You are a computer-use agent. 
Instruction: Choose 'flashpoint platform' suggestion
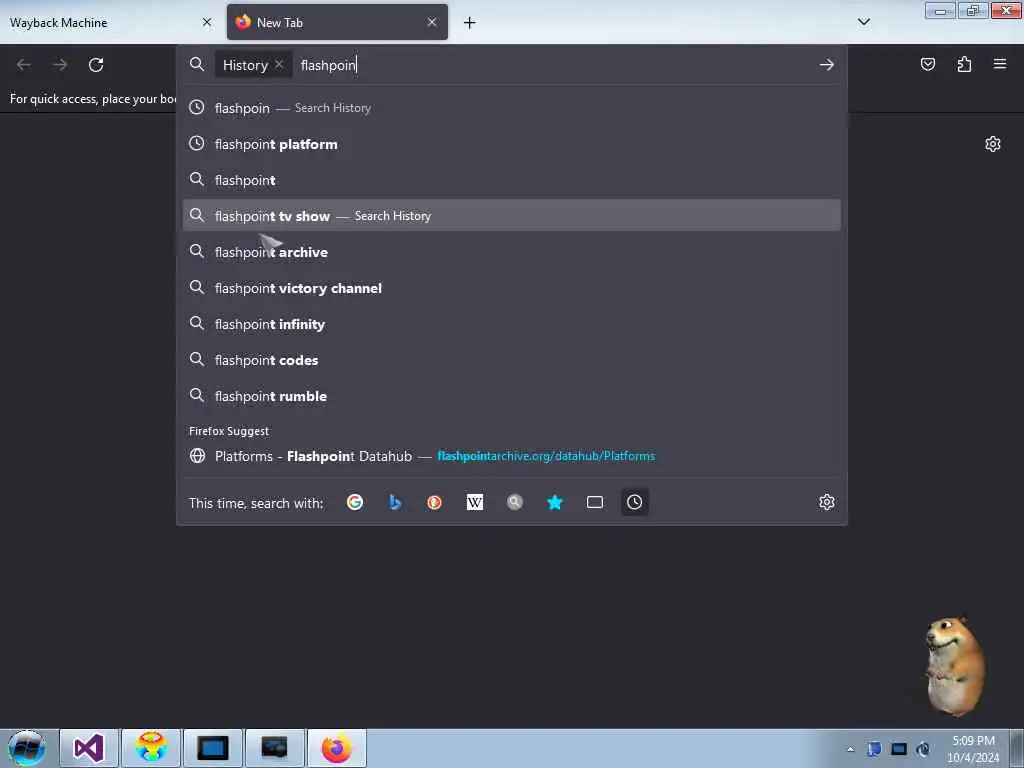[x=512, y=144]
